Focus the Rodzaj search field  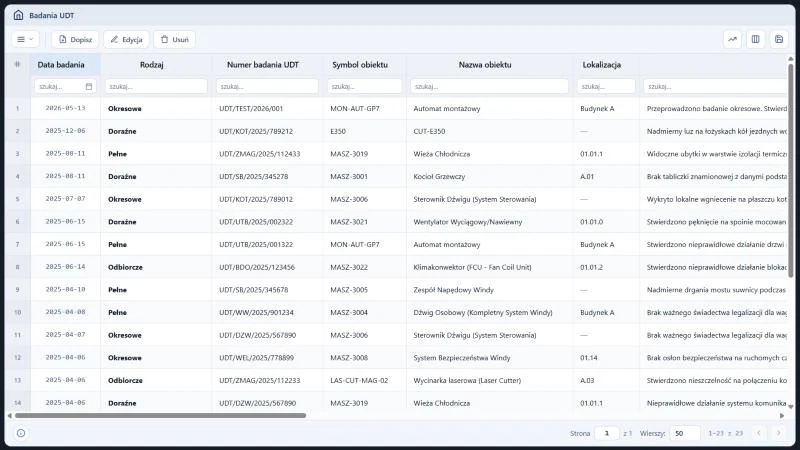[x=156, y=86]
